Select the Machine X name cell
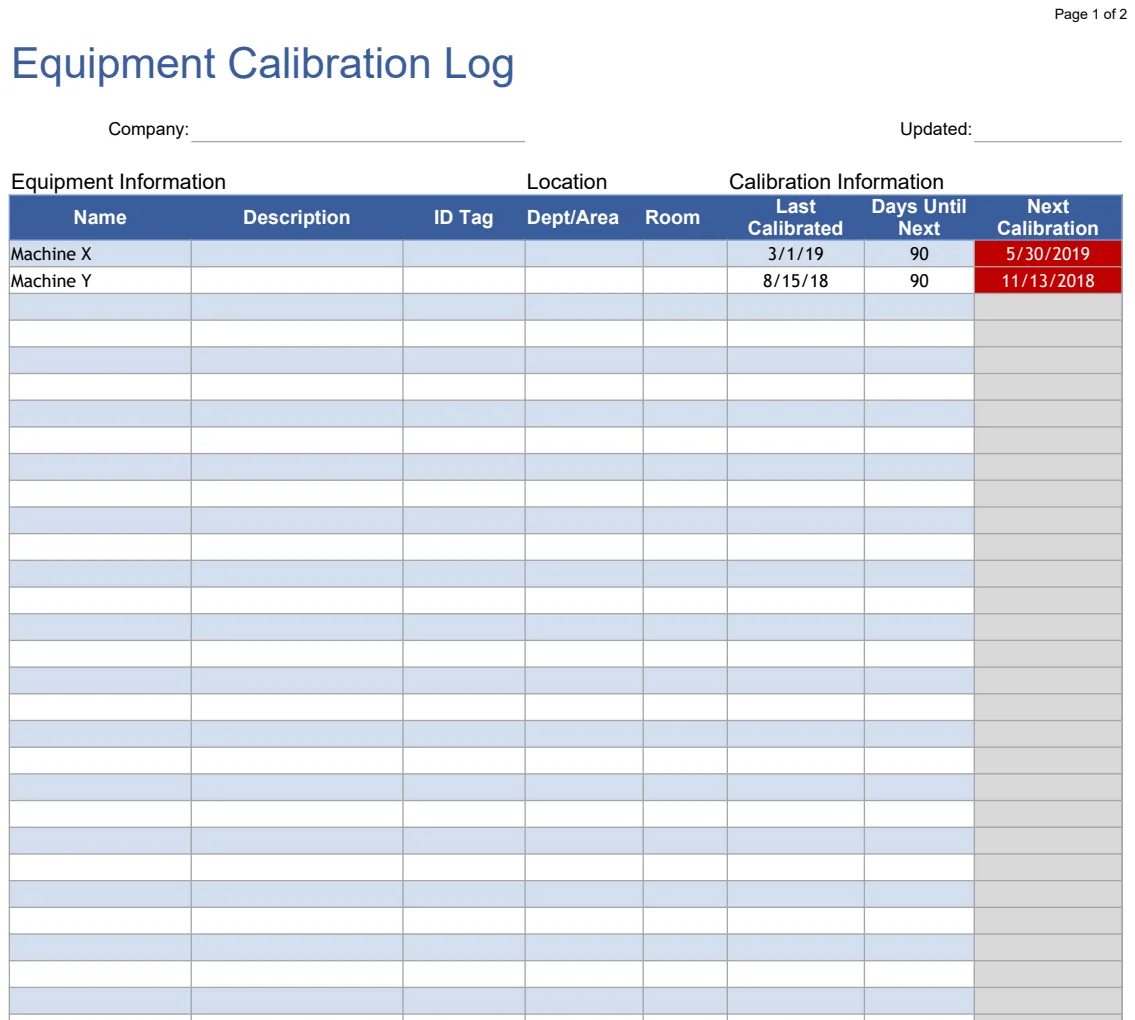 [x=100, y=254]
